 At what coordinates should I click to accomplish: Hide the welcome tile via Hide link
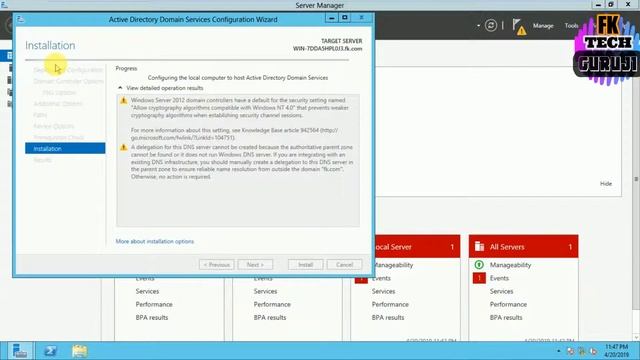pos(606,184)
